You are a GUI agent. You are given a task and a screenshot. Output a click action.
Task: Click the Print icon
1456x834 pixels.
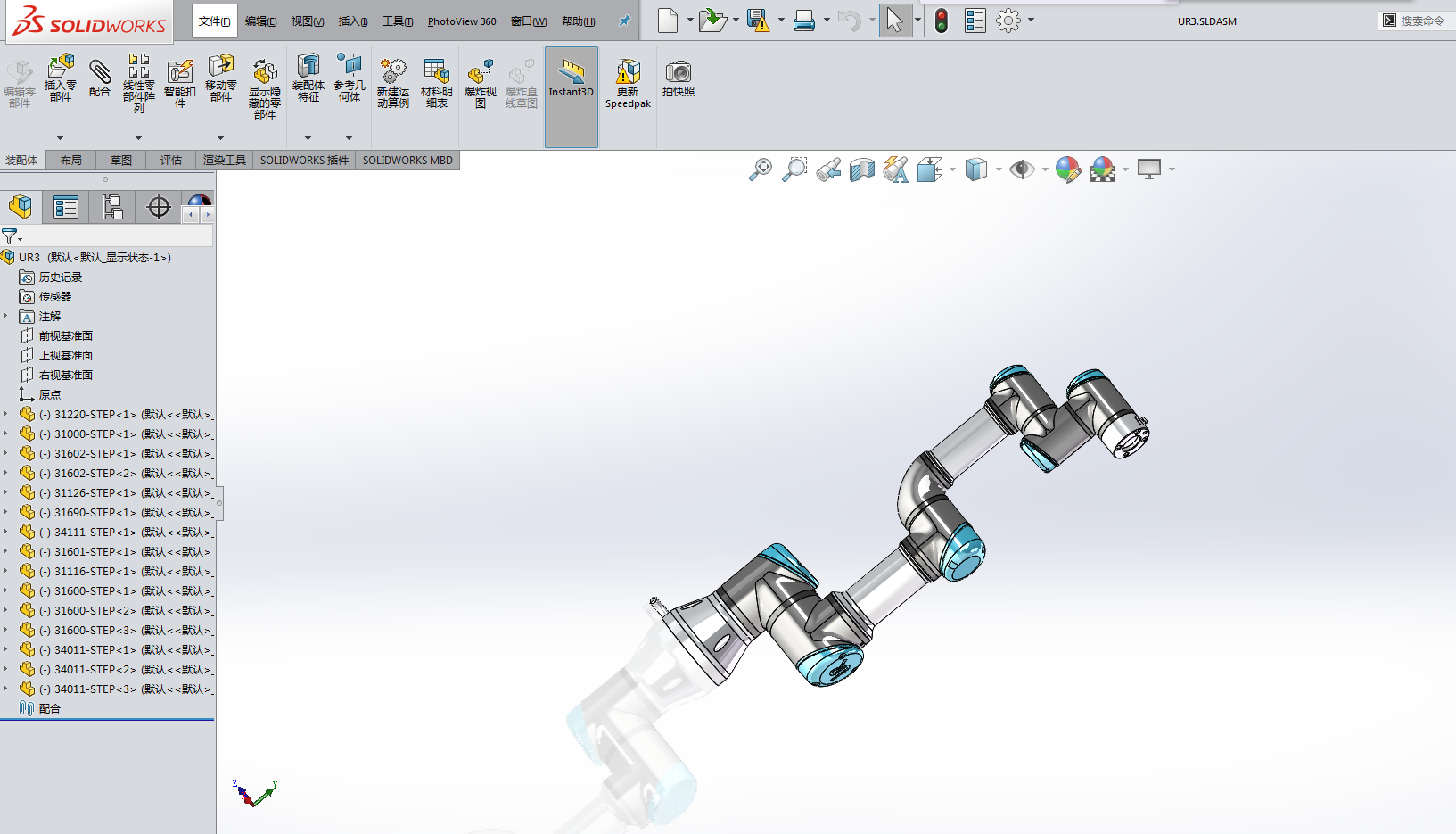804,21
